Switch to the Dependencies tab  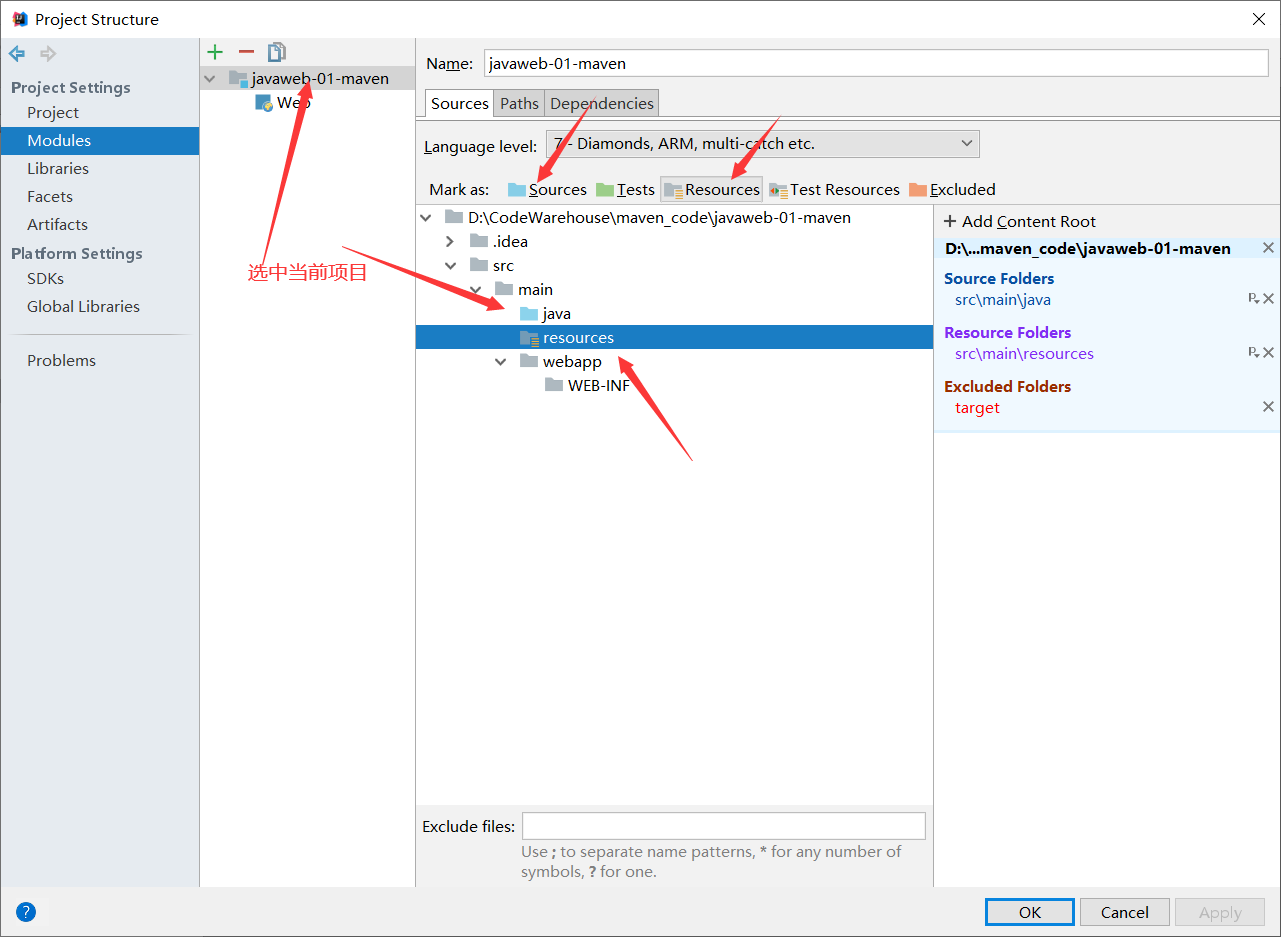coord(602,104)
